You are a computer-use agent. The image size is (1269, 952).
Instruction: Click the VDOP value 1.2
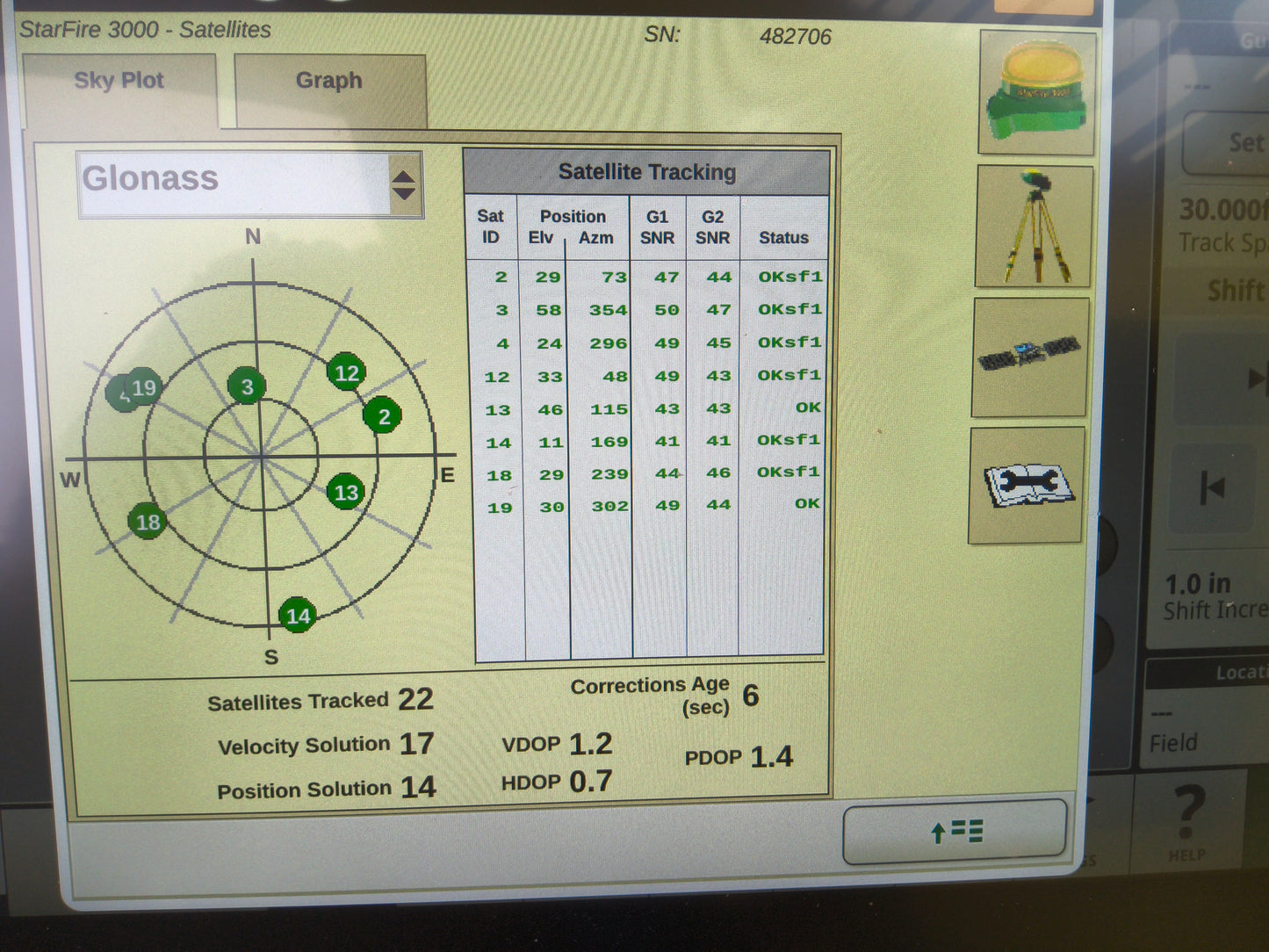(x=591, y=745)
